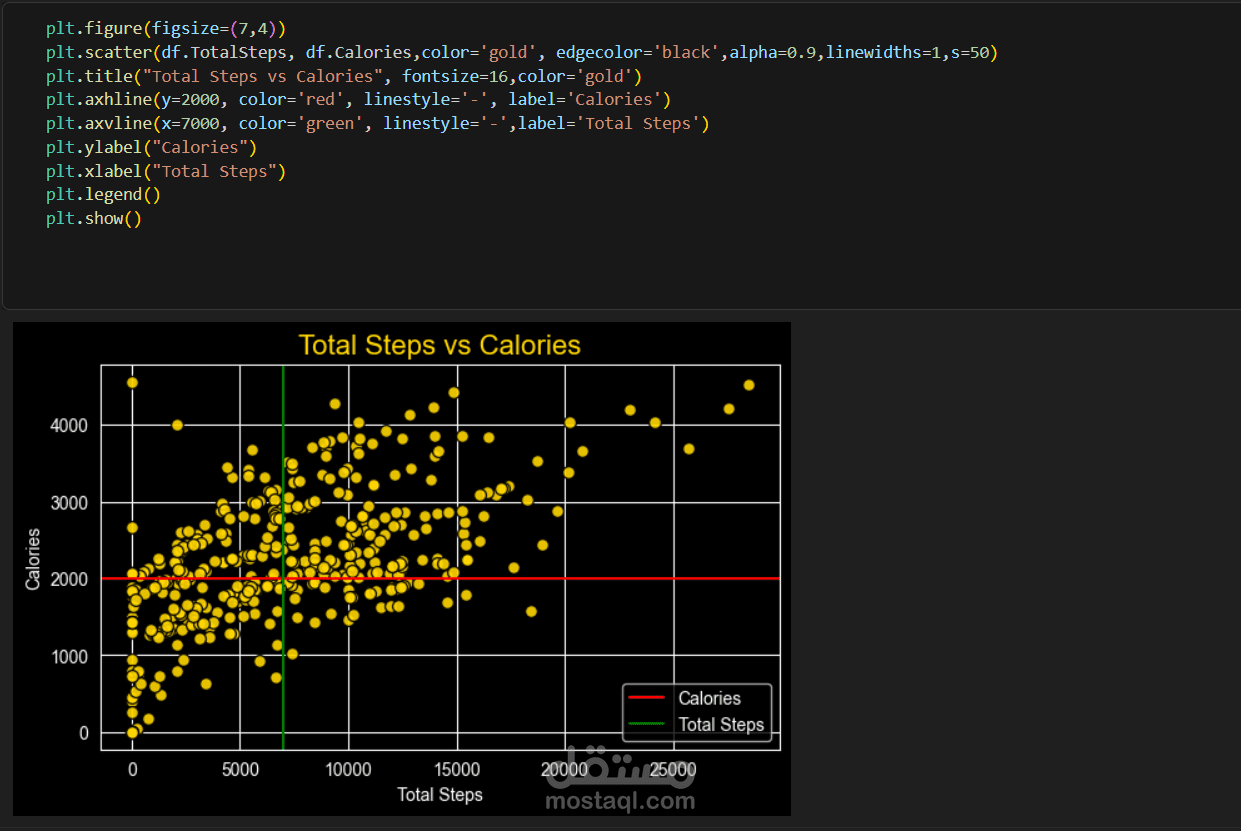This screenshot has width=1241, height=831.
Task: Click the mostaql.com watermark
Action: click(x=620, y=800)
